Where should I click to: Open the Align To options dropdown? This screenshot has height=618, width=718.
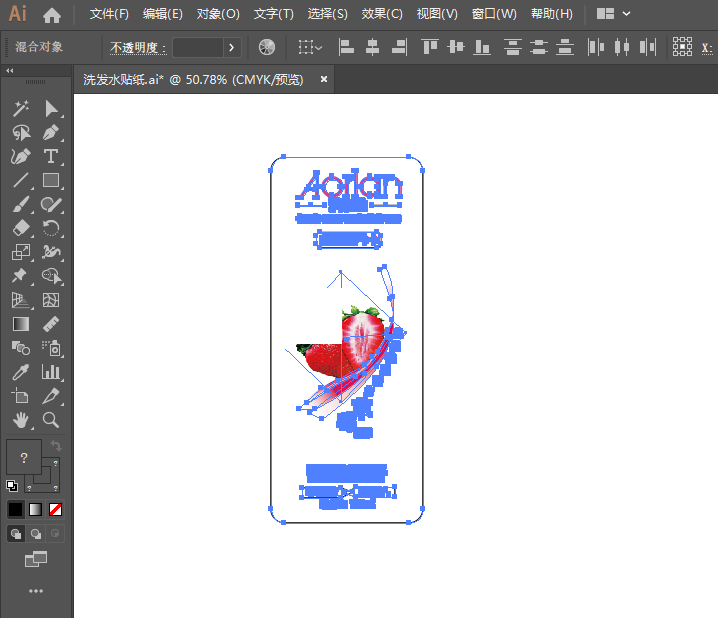click(310, 47)
